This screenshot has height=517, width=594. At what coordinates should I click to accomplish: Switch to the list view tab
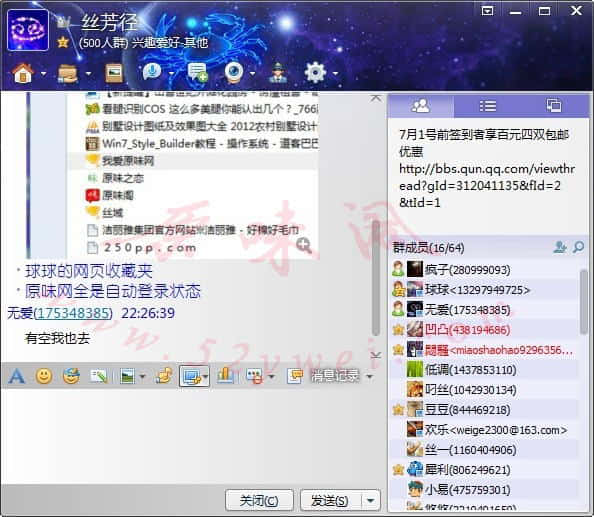click(488, 106)
